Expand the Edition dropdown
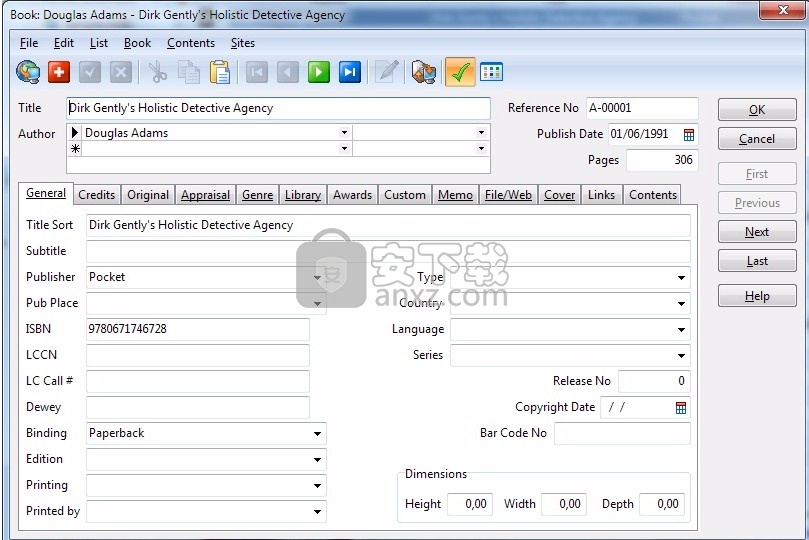 (x=318, y=460)
